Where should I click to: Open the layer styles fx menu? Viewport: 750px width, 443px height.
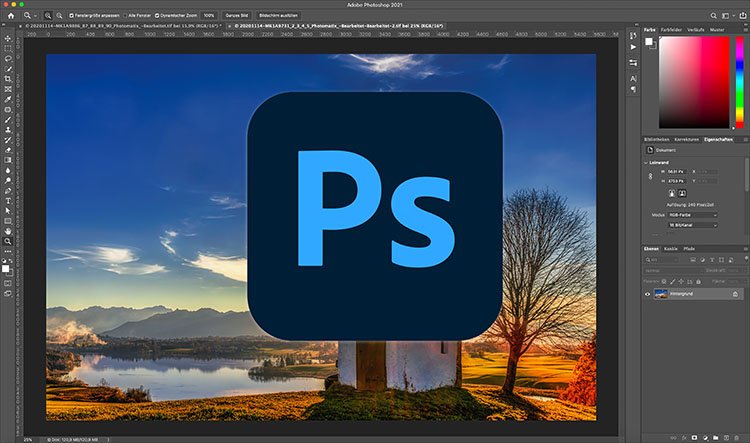click(x=684, y=438)
